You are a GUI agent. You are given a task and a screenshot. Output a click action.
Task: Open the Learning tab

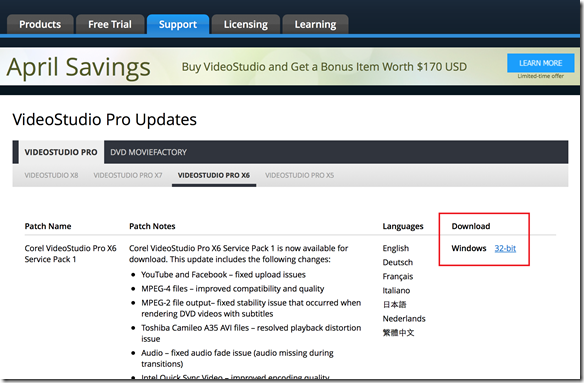[x=315, y=24]
